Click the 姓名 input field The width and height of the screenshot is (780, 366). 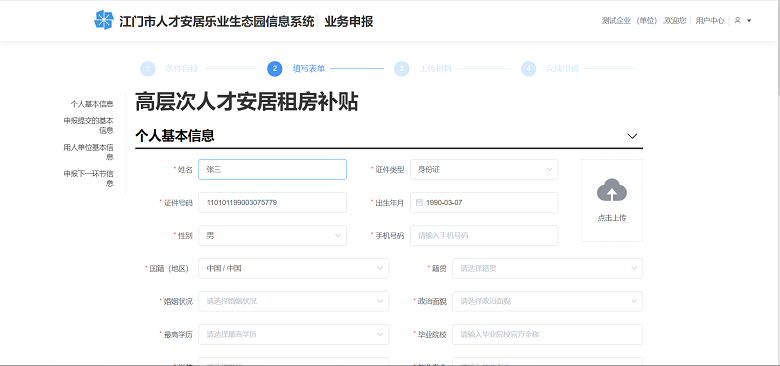click(x=272, y=170)
